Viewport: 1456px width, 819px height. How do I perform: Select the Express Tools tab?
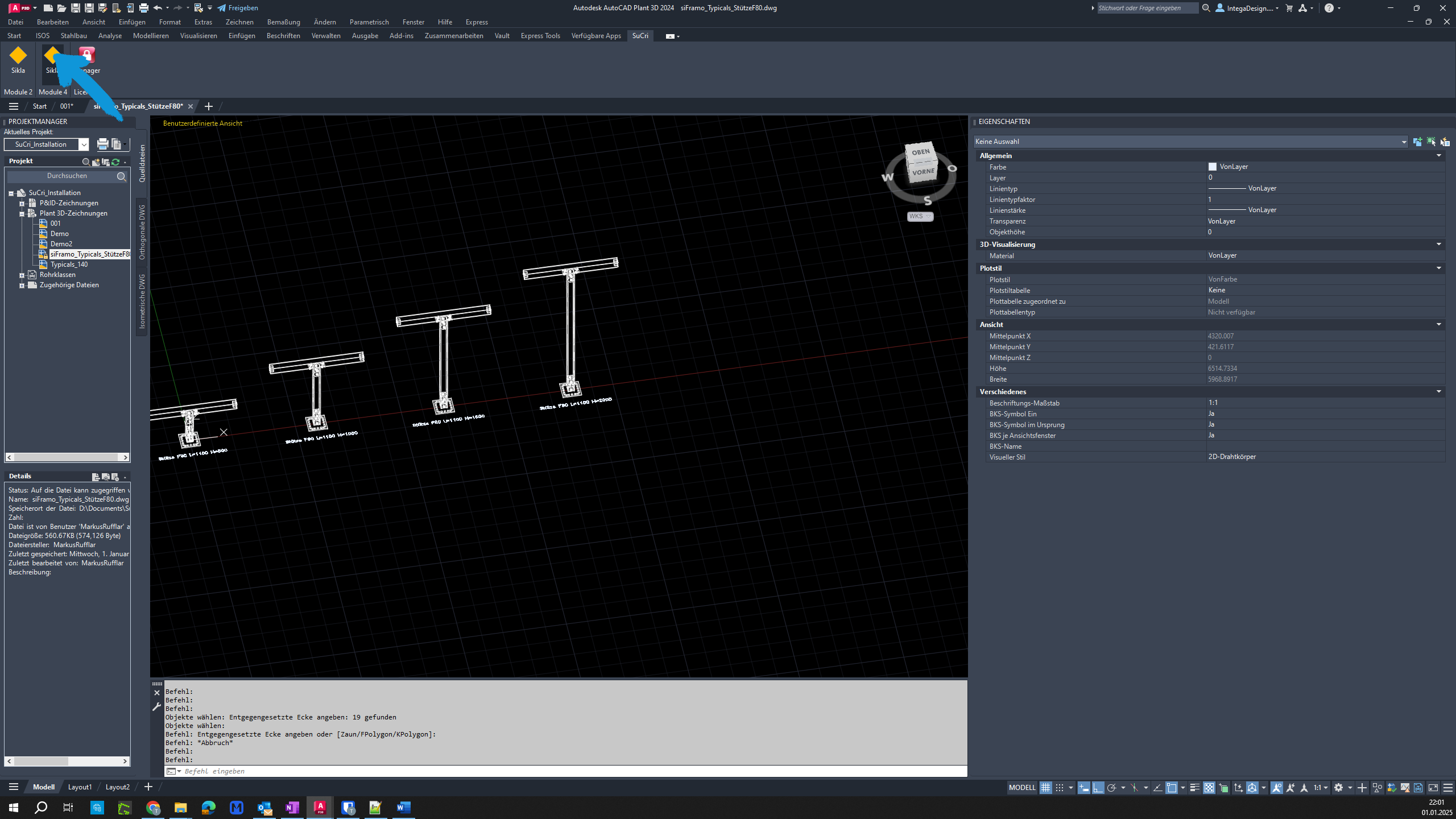pos(540,36)
